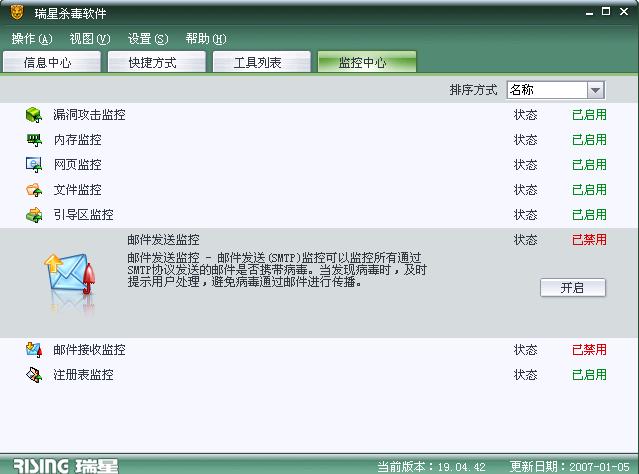Open the 帮助(H) menu

(x=206, y=39)
